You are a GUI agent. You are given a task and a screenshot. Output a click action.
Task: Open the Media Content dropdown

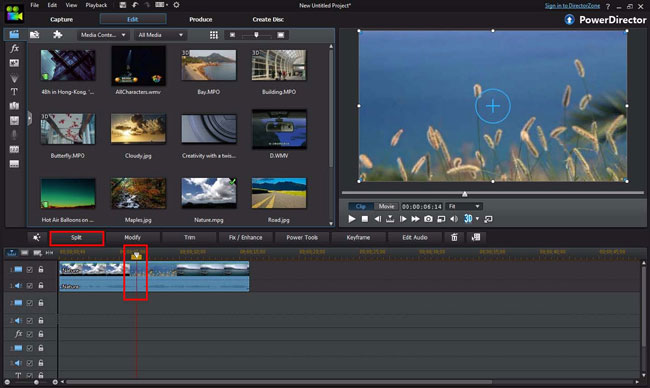[x=103, y=35]
